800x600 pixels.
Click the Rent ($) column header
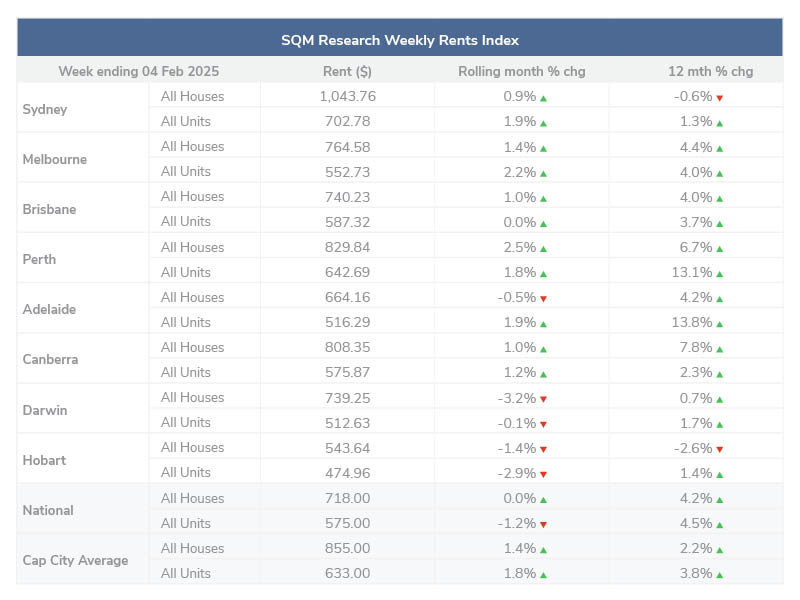pyautogui.click(x=347, y=71)
